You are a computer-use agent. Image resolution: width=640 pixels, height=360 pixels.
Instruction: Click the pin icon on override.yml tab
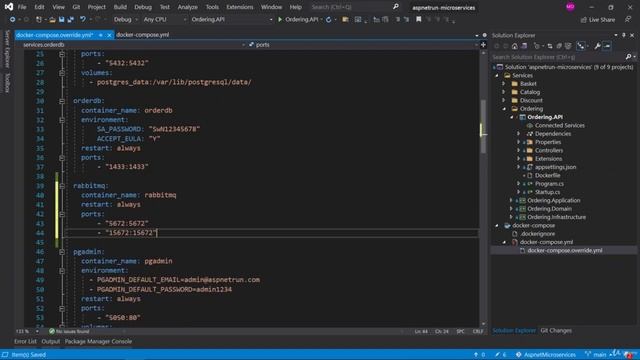coord(101,35)
